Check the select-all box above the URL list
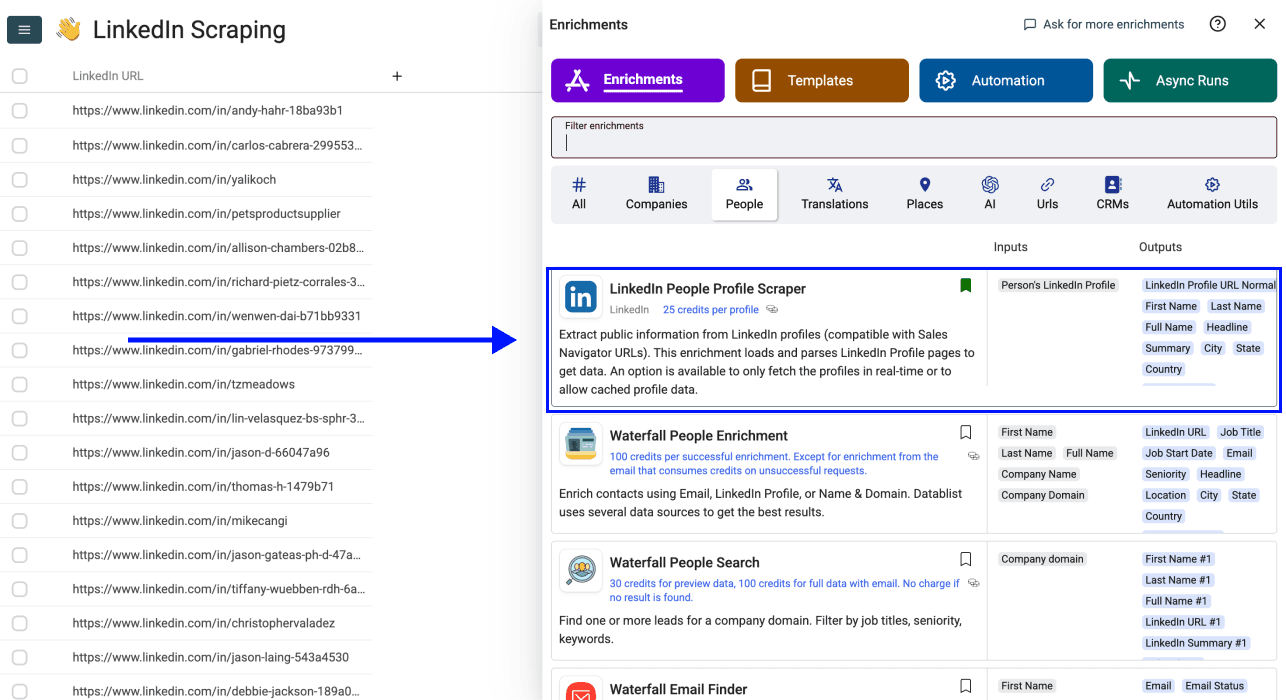This screenshot has height=700, width=1286. pyautogui.click(x=19, y=75)
